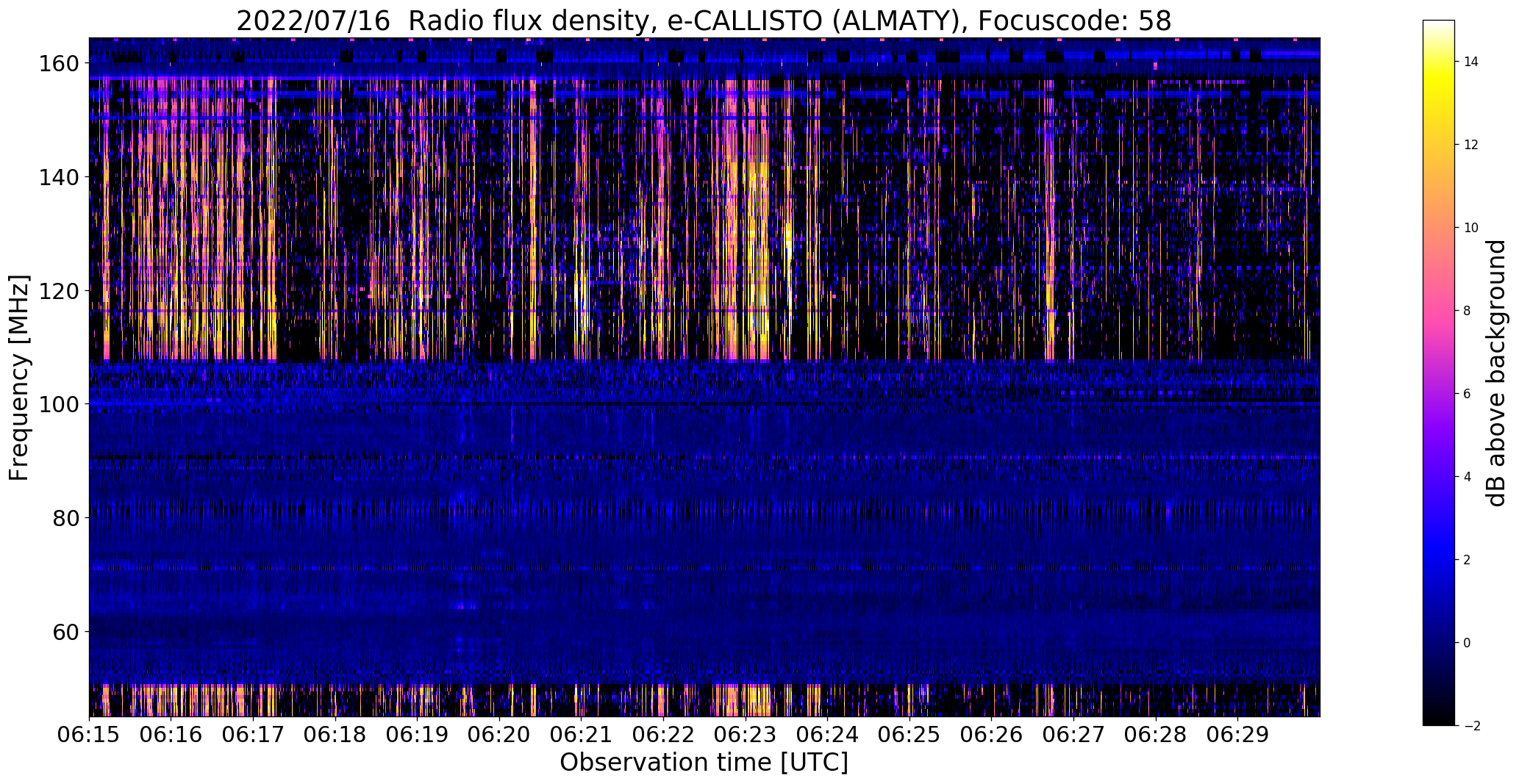Click the colorbar tick label 14
The image size is (1519, 784).
pos(1471,62)
